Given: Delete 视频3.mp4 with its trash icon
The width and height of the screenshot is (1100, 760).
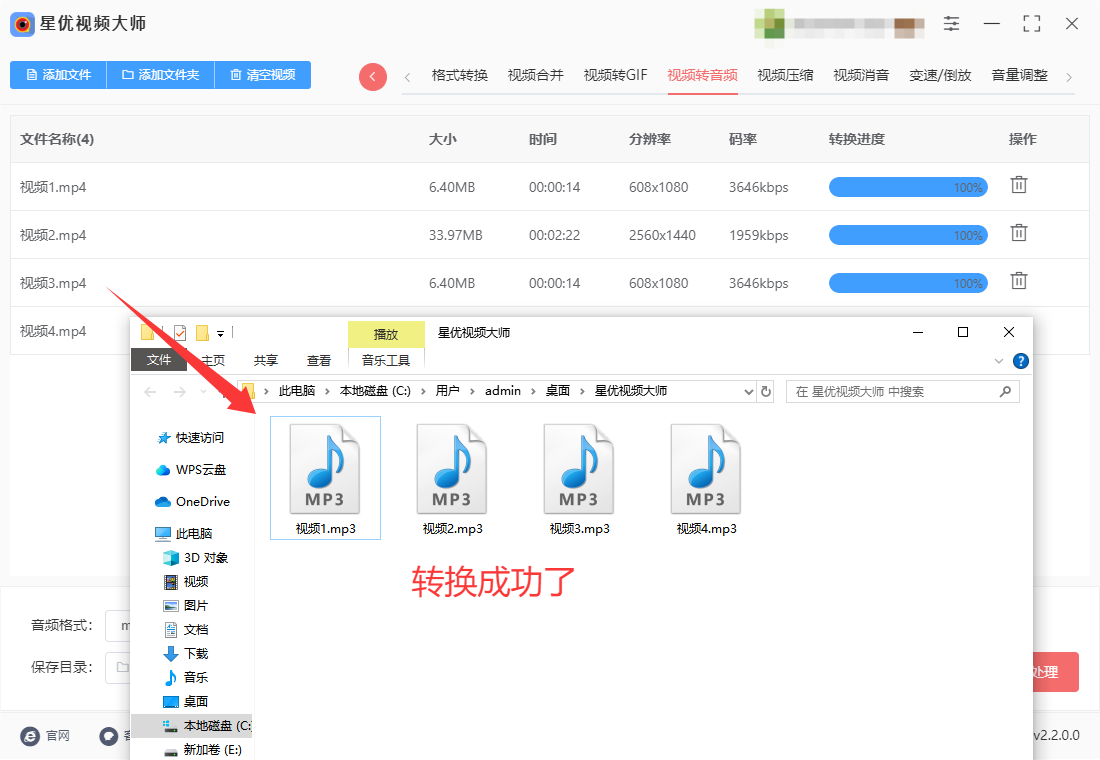Looking at the screenshot, I should point(1019,281).
